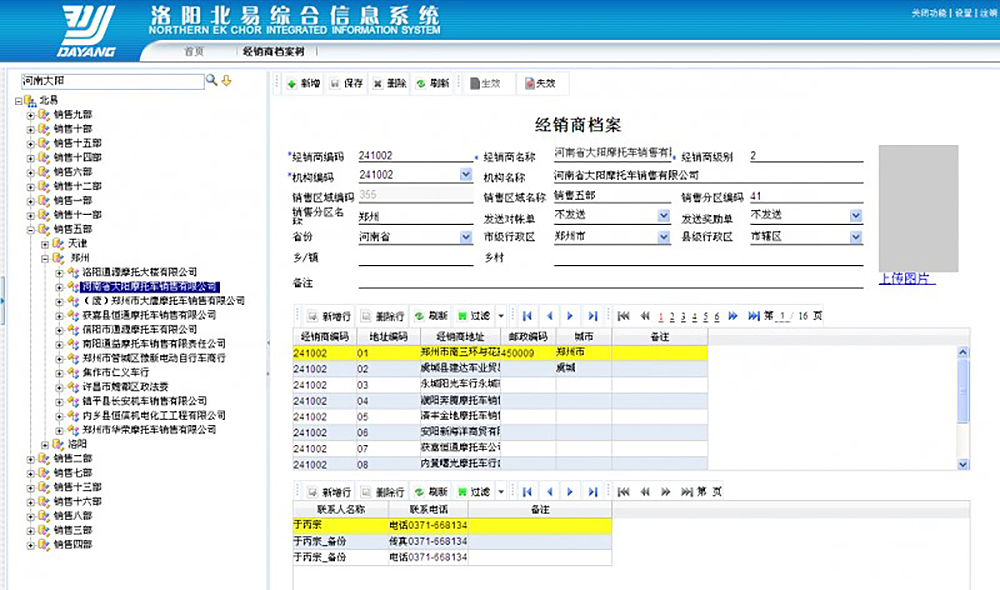Open the 发送奖励单 dropdown

pos(856,216)
